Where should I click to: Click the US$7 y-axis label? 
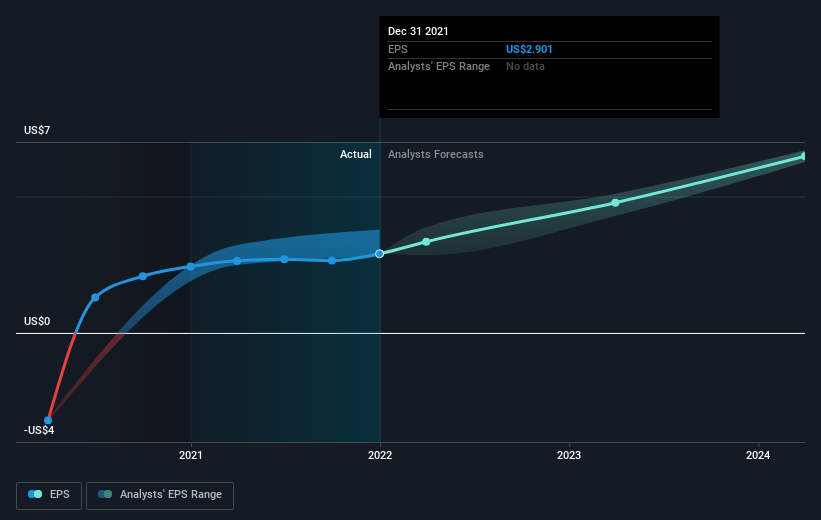tap(37, 130)
